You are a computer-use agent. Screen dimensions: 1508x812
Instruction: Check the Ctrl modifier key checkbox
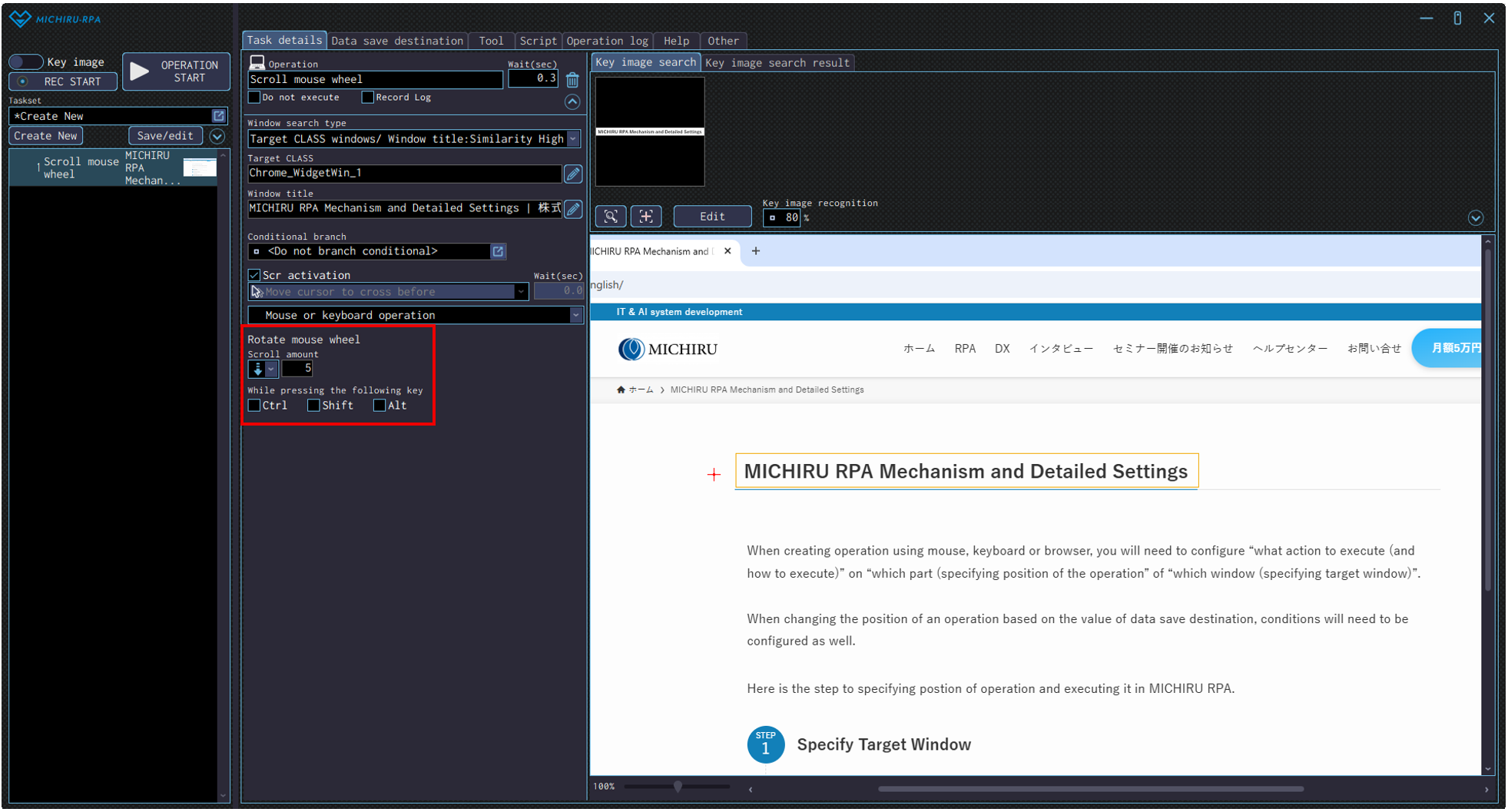click(x=254, y=406)
